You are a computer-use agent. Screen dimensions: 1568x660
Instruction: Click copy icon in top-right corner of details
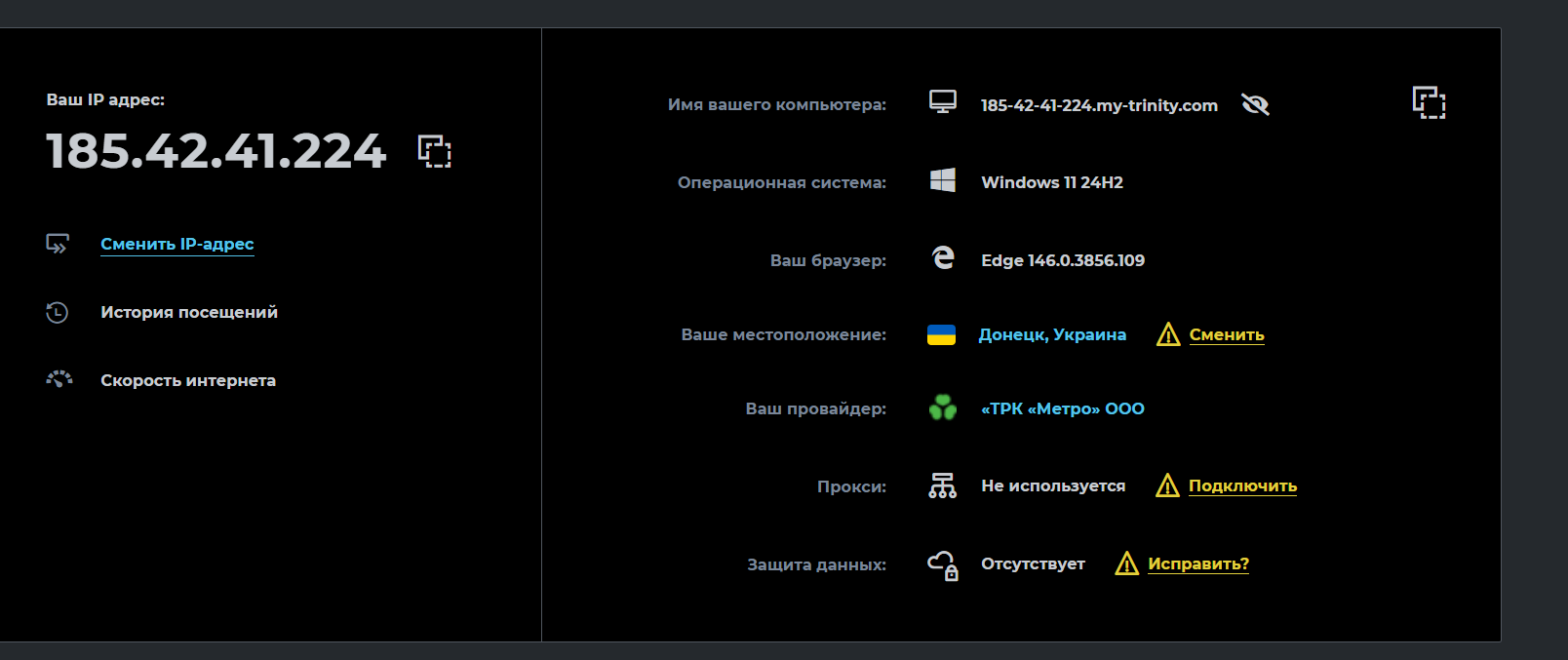1429,102
